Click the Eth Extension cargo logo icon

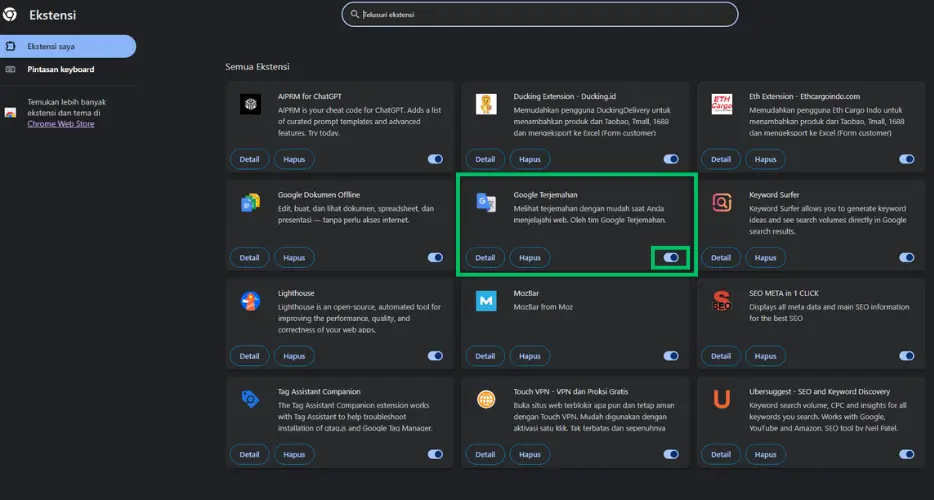pyautogui.click(x=721, y=104)
